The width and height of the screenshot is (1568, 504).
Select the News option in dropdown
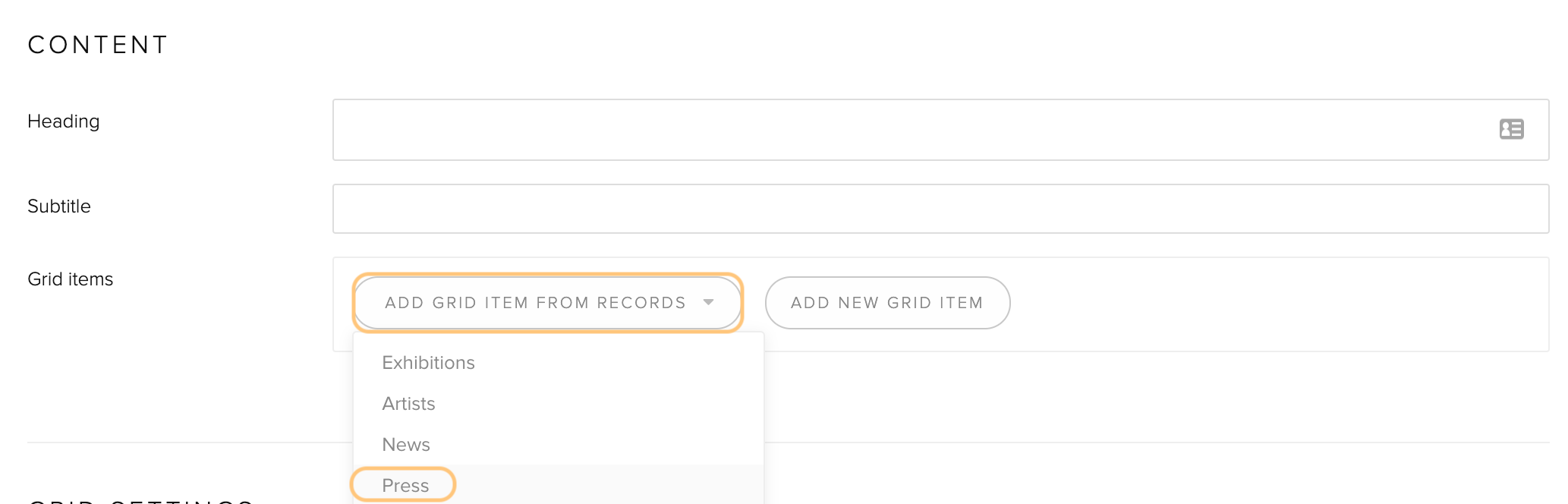[406, 445]
